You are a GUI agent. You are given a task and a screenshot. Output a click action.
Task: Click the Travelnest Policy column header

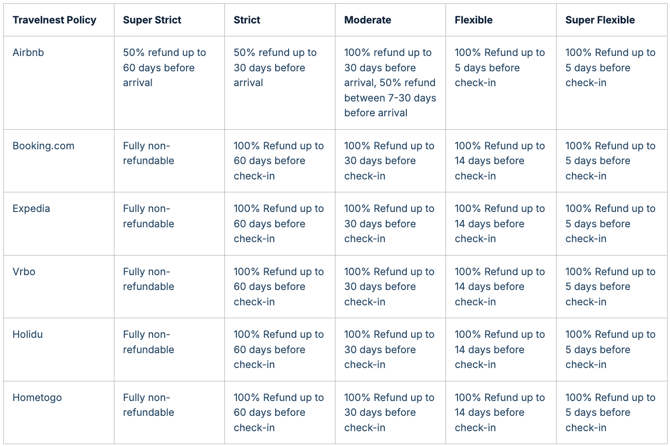pos(54,20)
